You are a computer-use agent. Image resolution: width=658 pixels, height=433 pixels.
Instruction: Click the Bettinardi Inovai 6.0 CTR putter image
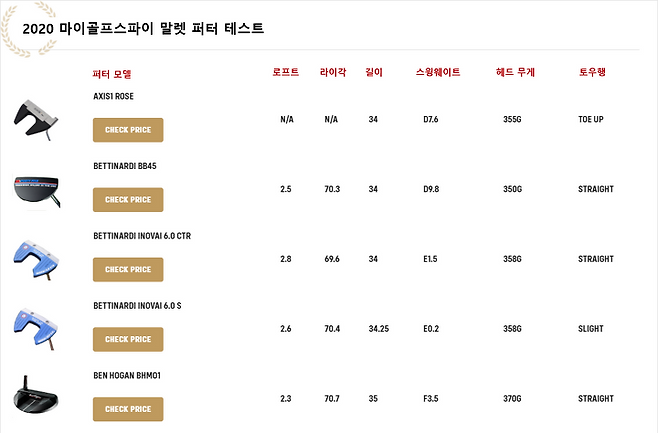tap(37, 258)
